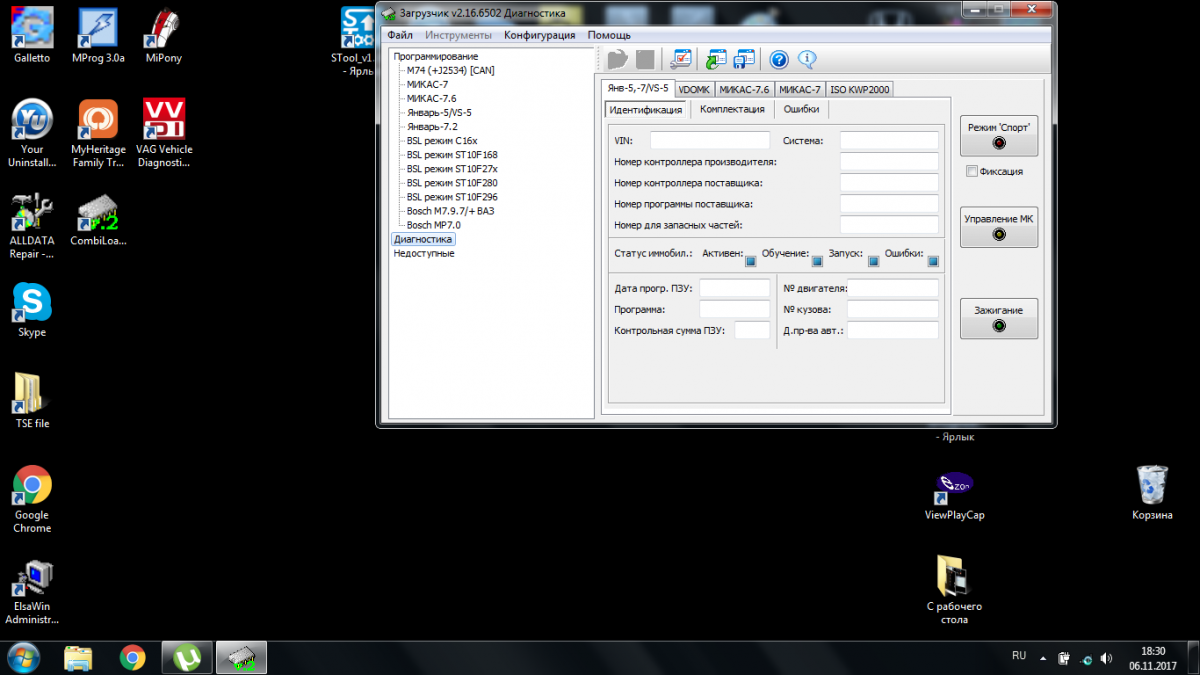Click the Система input field
This screenshot has width=1200, height=675.
[889, 141]
